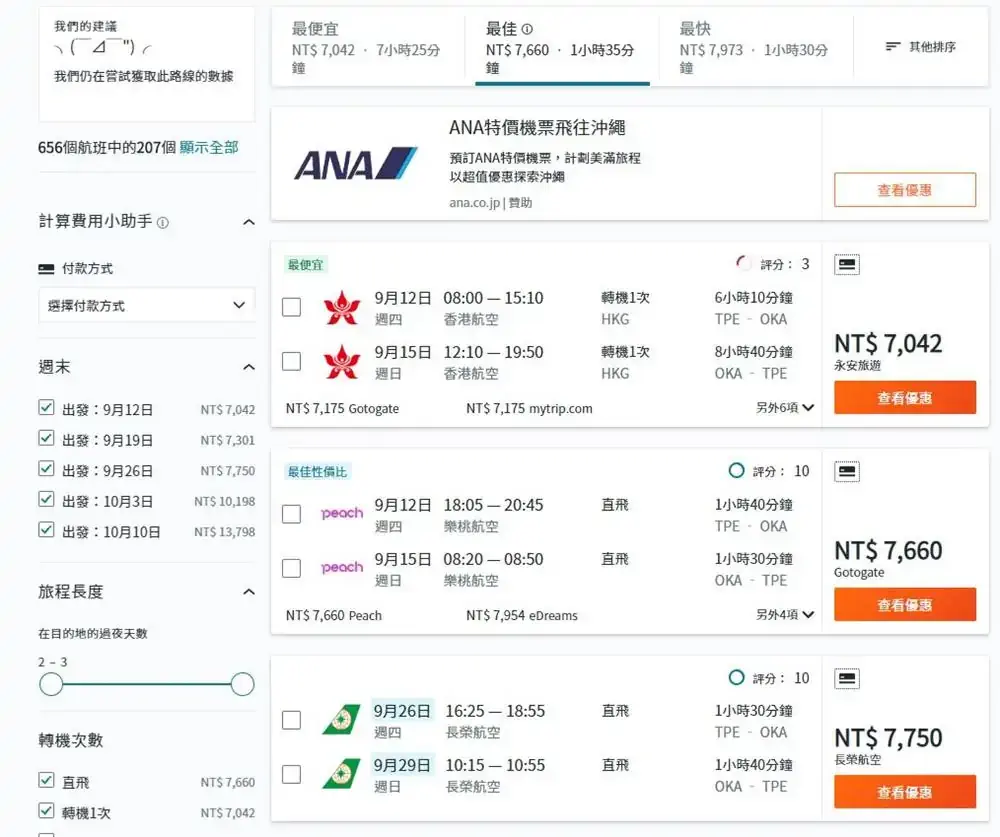This screenshot has height=837, width=1000.
Task: Toggle the 直飛 stops filter checkbox
Action: click(46, 780)
